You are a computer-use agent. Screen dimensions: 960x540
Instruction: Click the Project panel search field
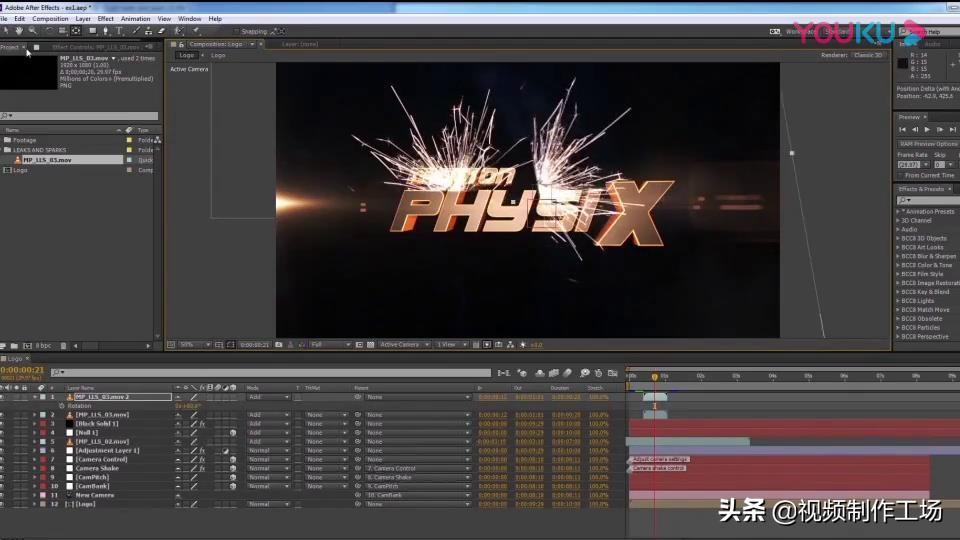point(80,116)
